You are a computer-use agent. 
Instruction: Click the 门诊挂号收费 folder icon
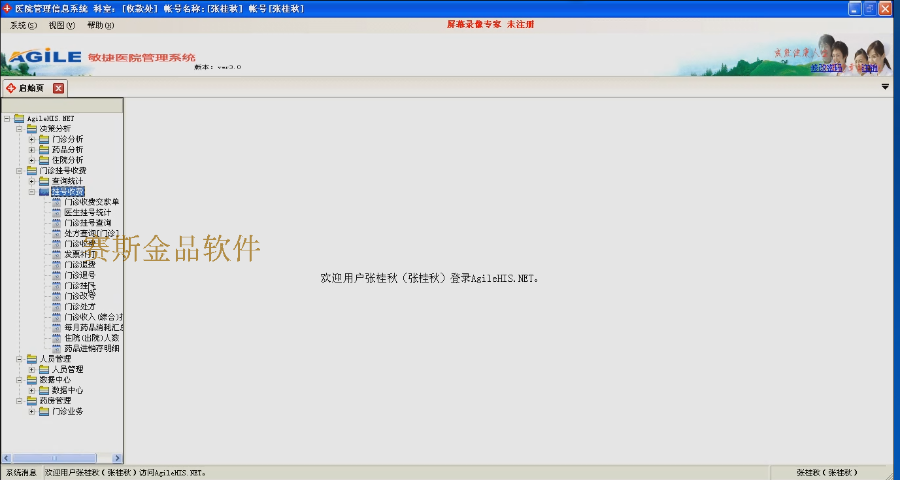pyautogui.click(x=32, y=171)
